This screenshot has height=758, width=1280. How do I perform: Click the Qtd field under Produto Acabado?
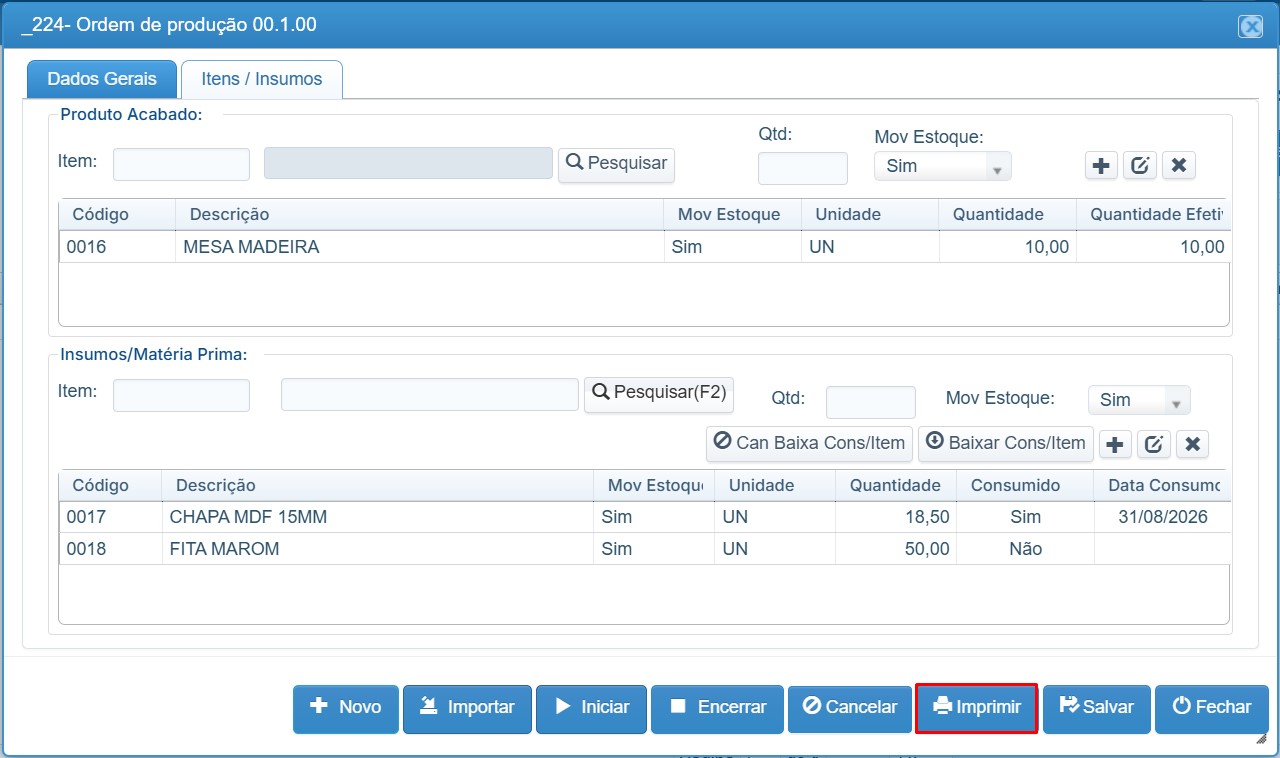pyautogui.click(x=802, y=168)
